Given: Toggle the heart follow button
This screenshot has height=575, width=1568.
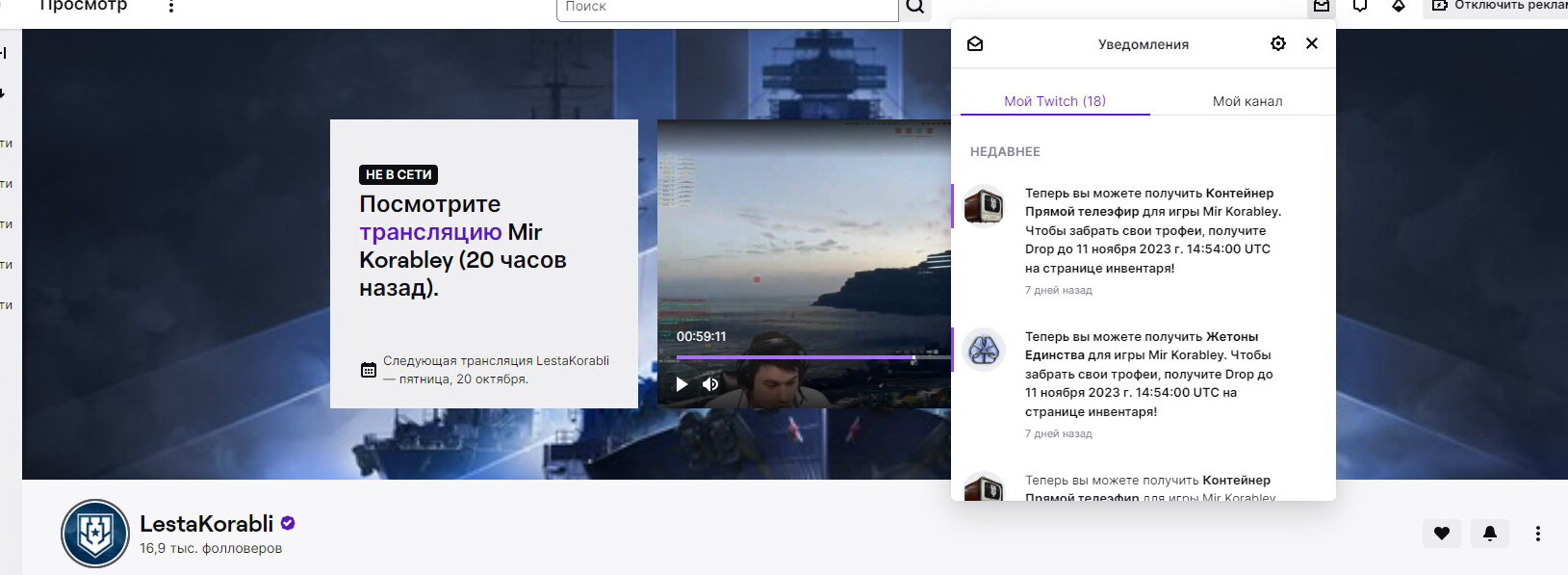Looking at the screenshot, I should point(1442,533).
